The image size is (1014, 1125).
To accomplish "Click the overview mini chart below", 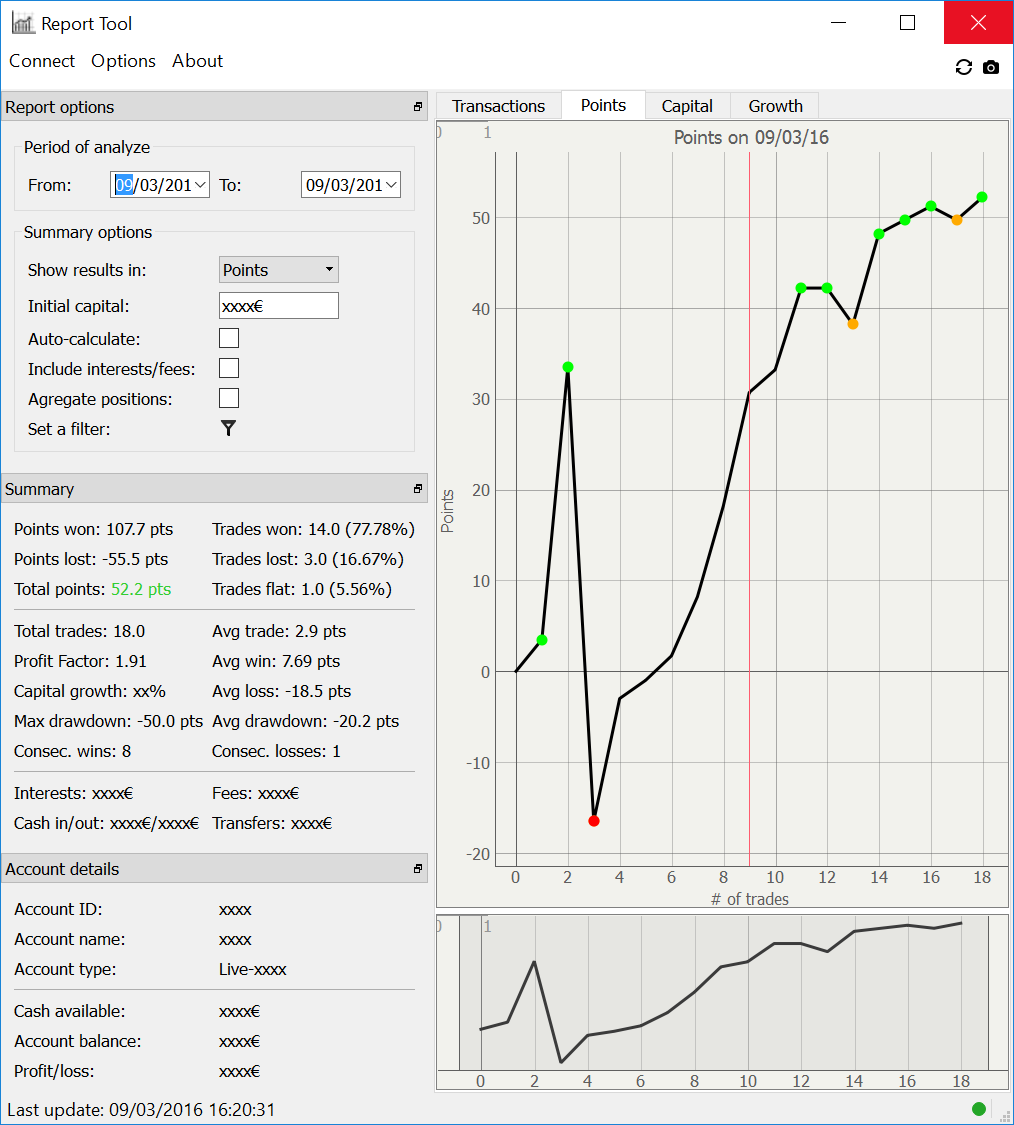I will coord(723,1002).
